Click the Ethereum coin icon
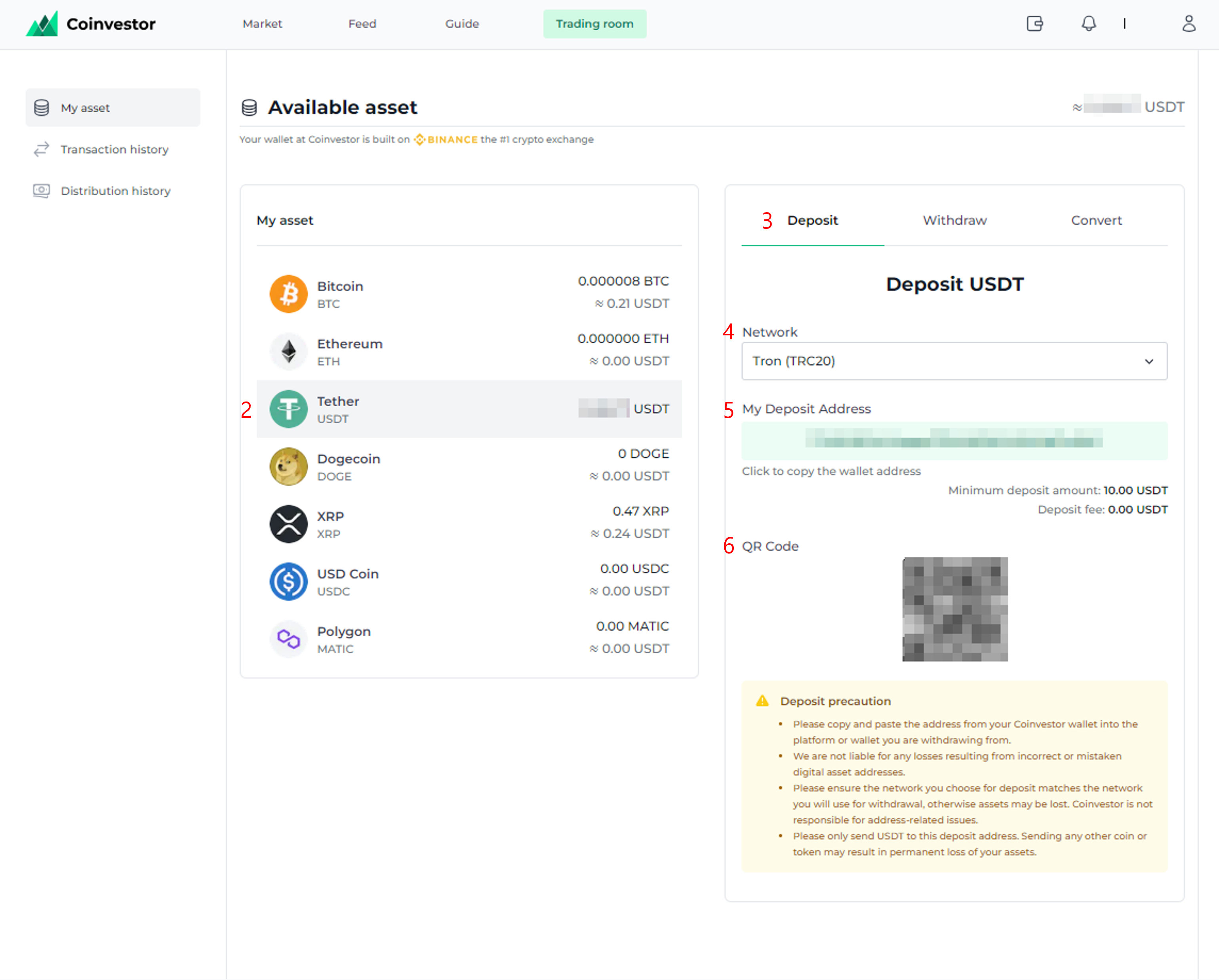Viewport: 1219px width, 980px height. pyautogui.click(x=288, y=352)
